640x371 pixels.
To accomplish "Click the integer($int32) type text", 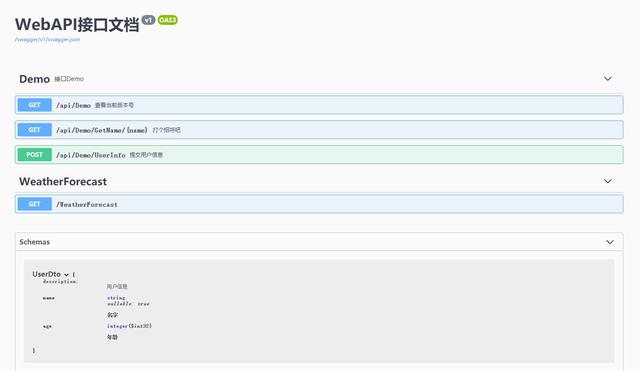I will click(129, 326).
